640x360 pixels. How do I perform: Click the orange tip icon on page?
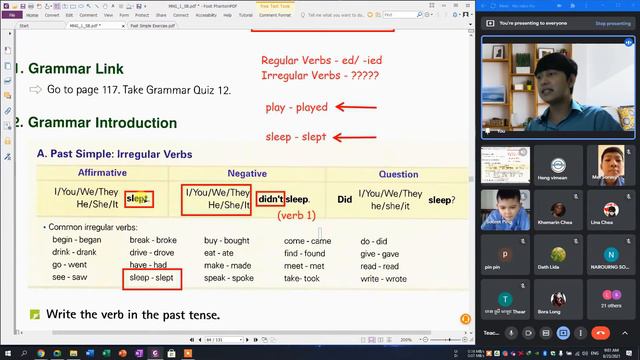465,319
